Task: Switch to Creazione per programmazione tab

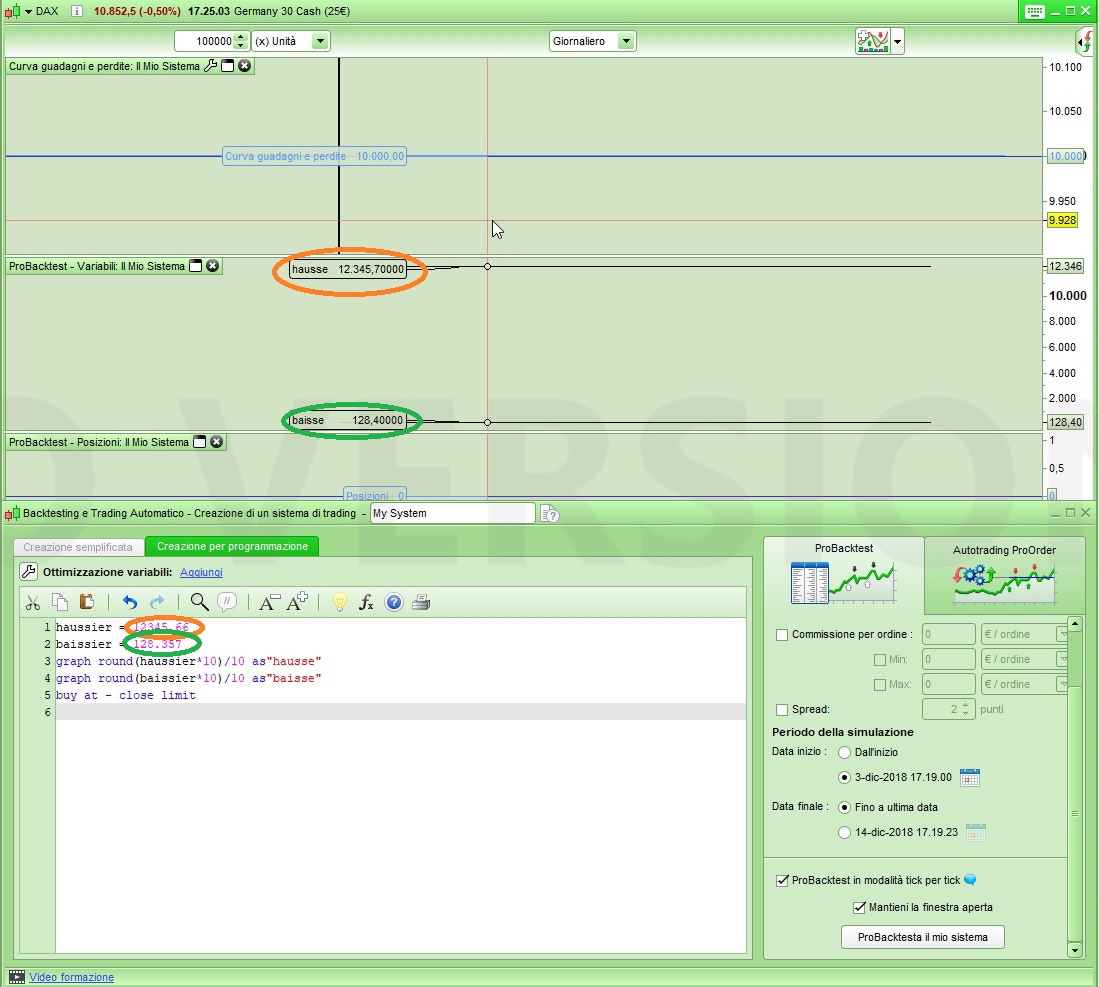Action: 232,546
